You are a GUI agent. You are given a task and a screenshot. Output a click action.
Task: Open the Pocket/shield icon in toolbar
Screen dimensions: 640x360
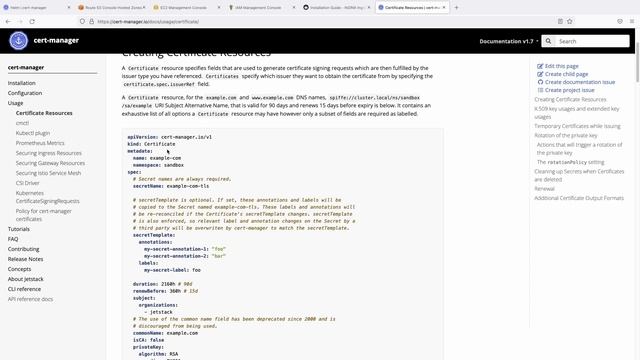click(x=620, y=21)
